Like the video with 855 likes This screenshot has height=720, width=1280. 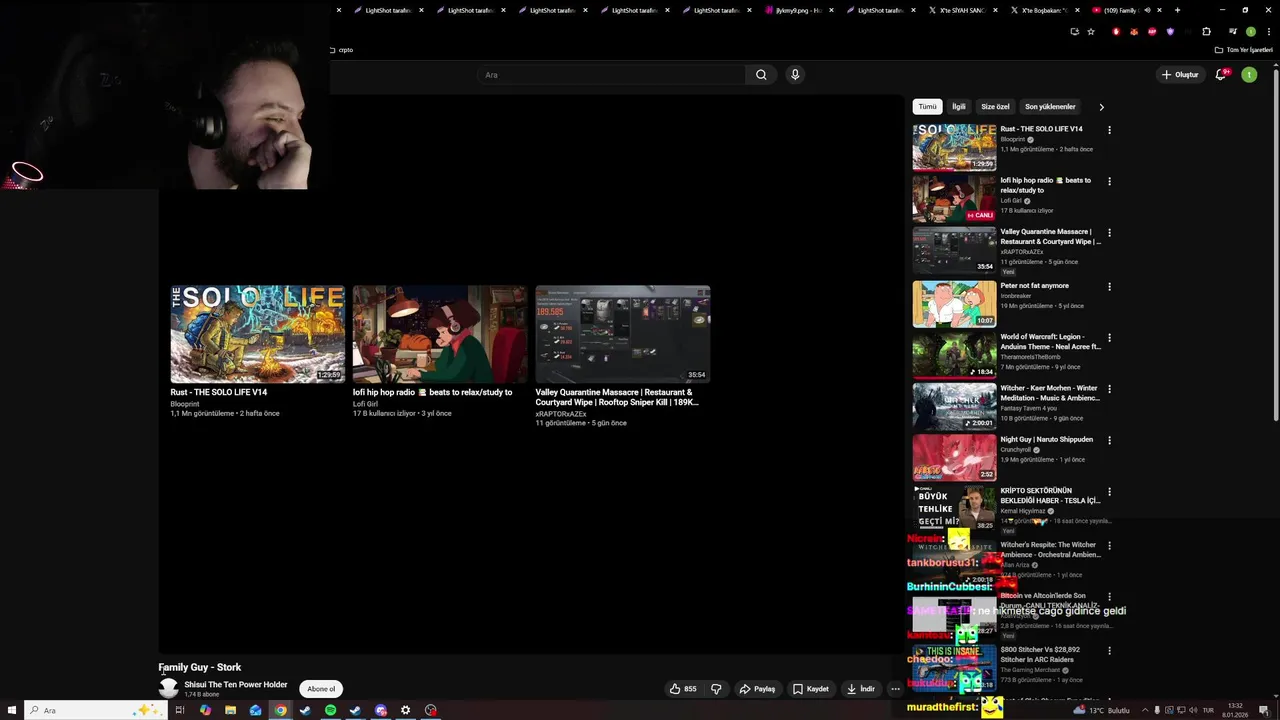coord(683,689)
